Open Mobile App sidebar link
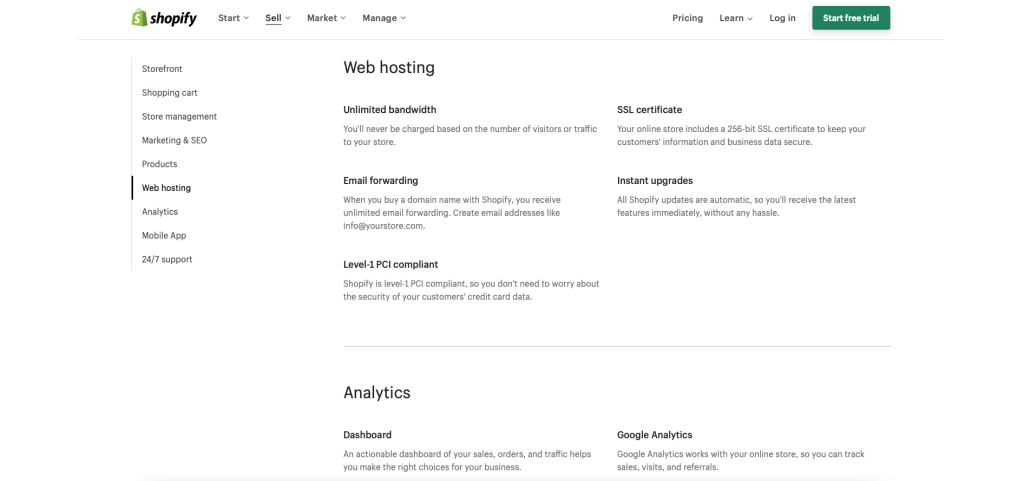1024x481 pixels. pos(164,236)
